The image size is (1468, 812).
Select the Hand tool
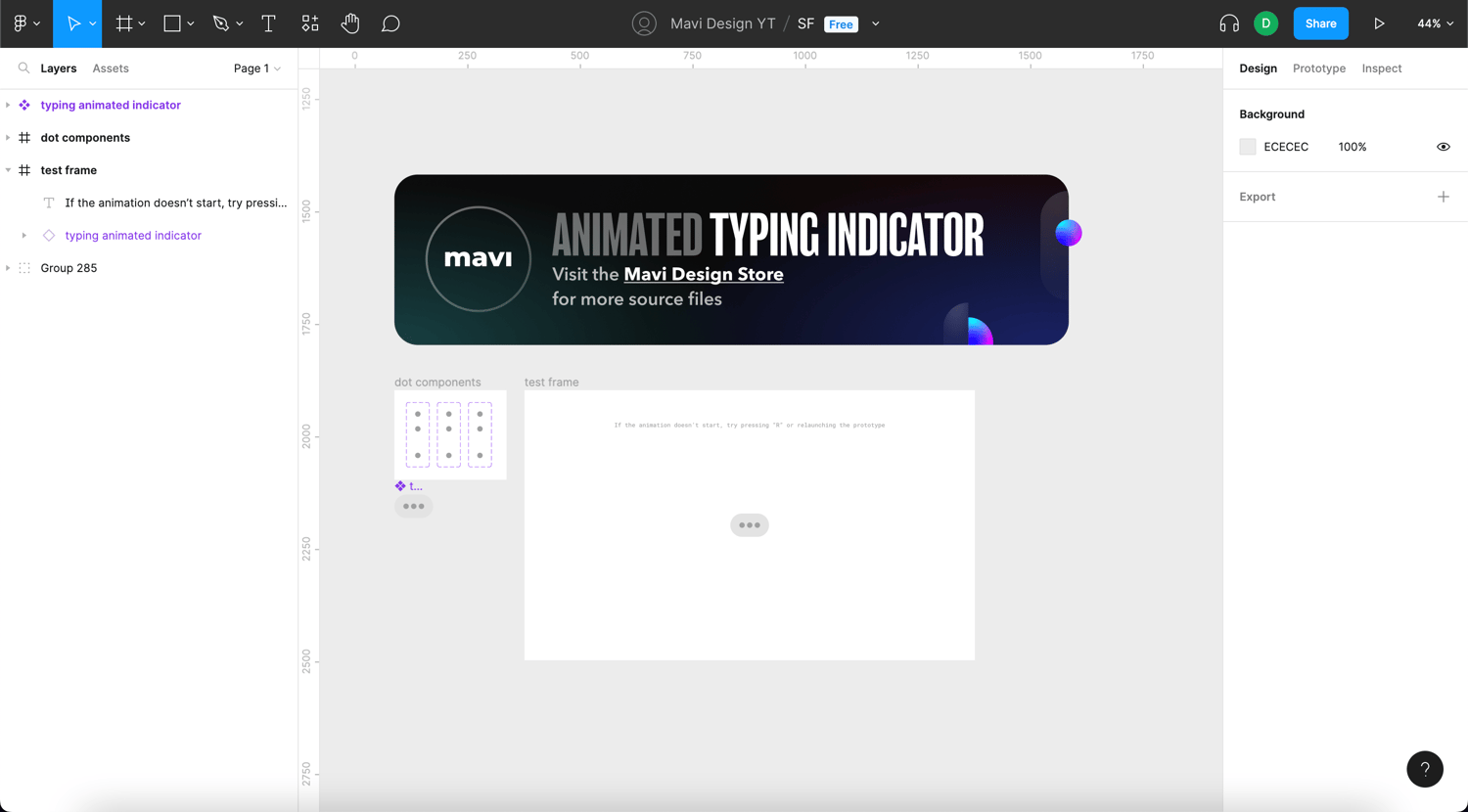point(350,23)
